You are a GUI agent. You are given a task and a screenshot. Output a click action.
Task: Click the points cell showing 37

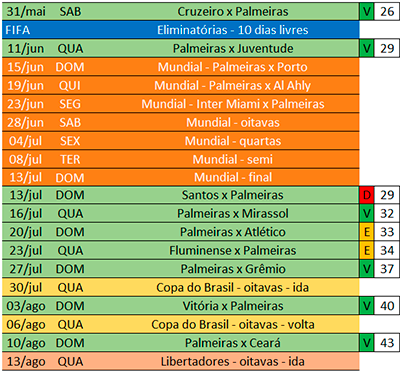387,269
